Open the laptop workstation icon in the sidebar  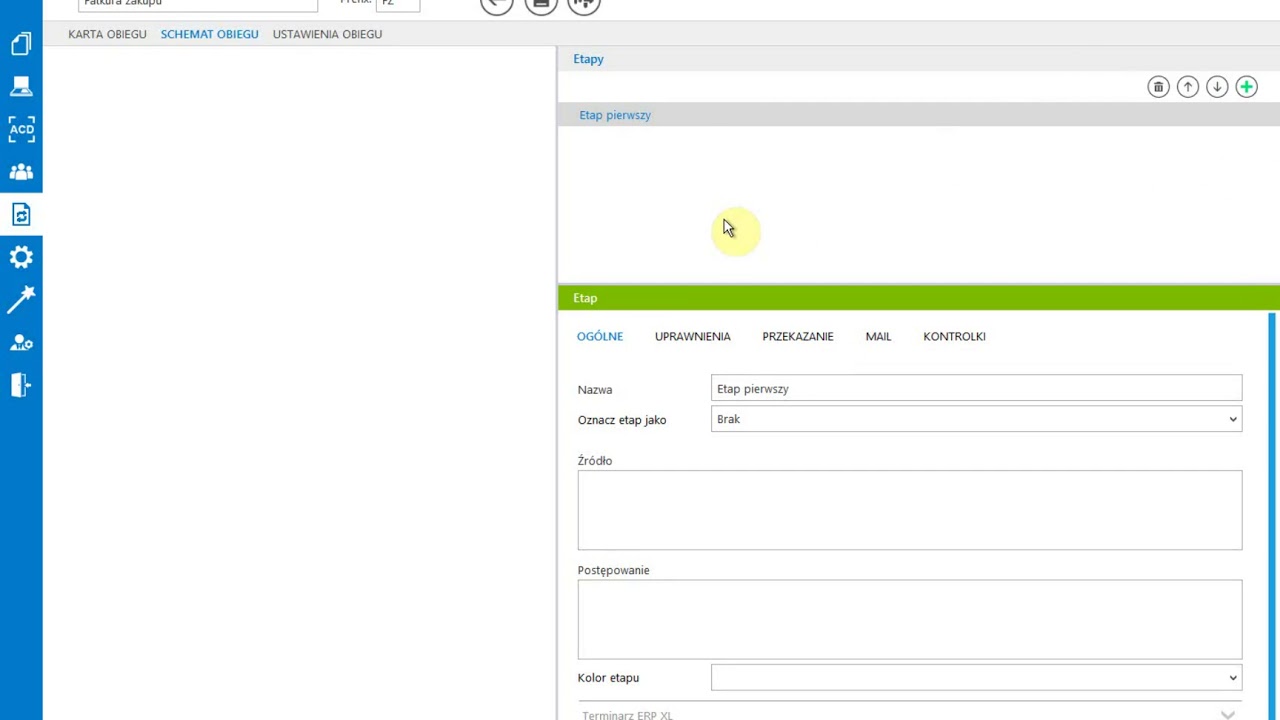pyautogui.click(x=21, y=86)
